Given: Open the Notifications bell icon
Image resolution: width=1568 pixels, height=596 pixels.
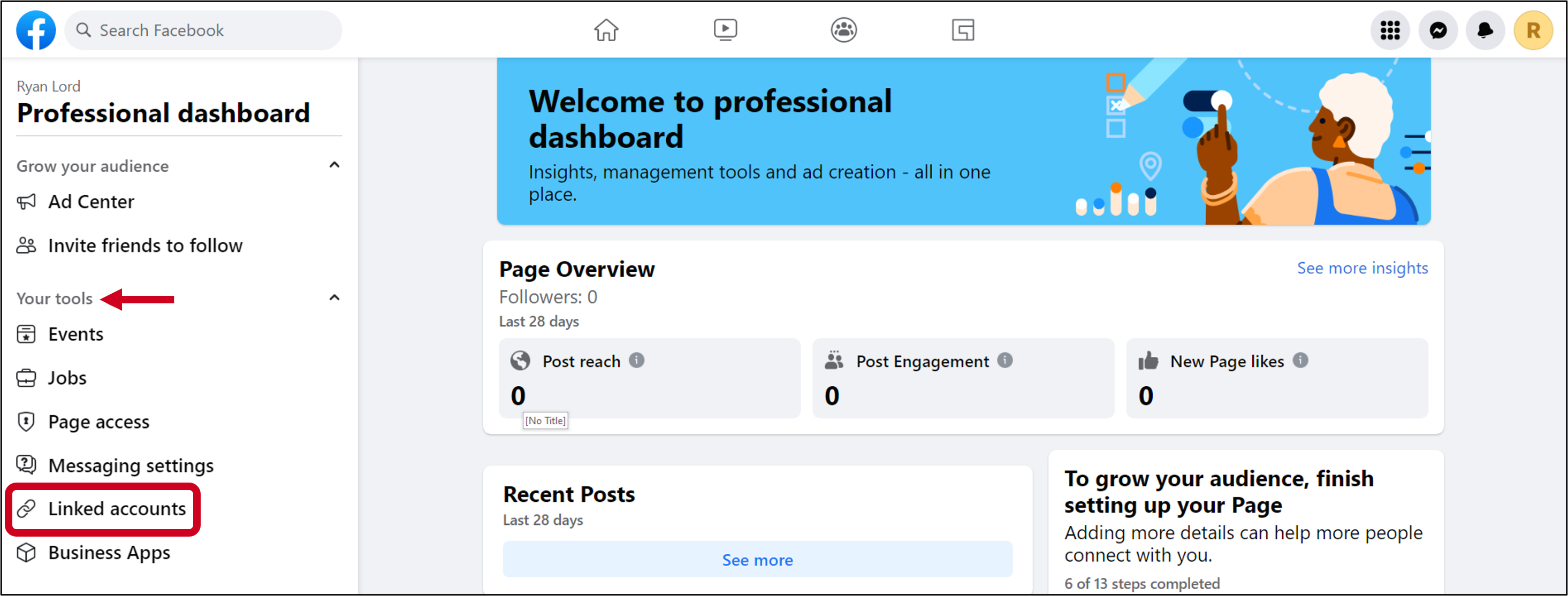Looking at the screenshot, I should point(1485,30).
